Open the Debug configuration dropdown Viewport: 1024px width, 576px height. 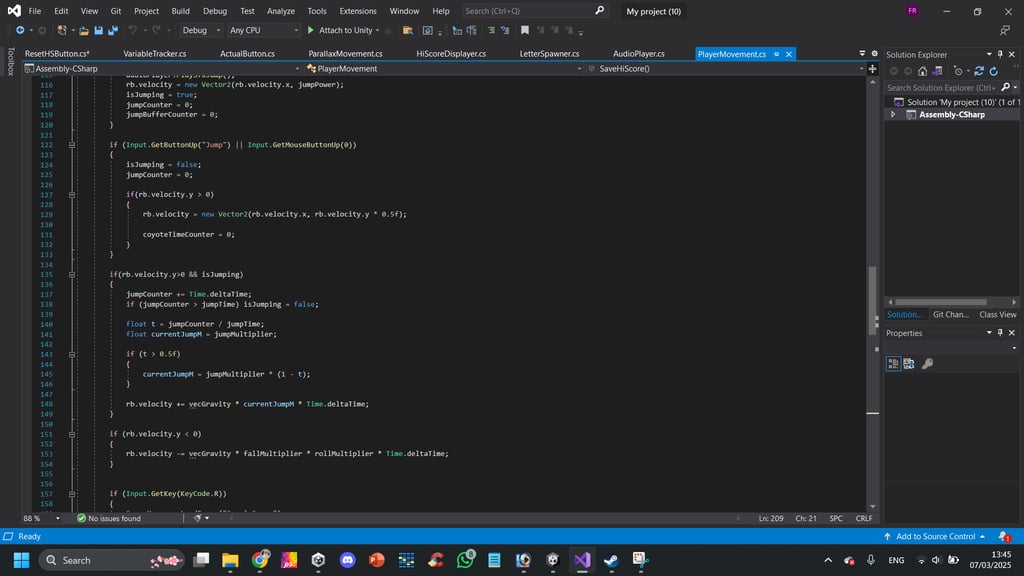point(201,30)
